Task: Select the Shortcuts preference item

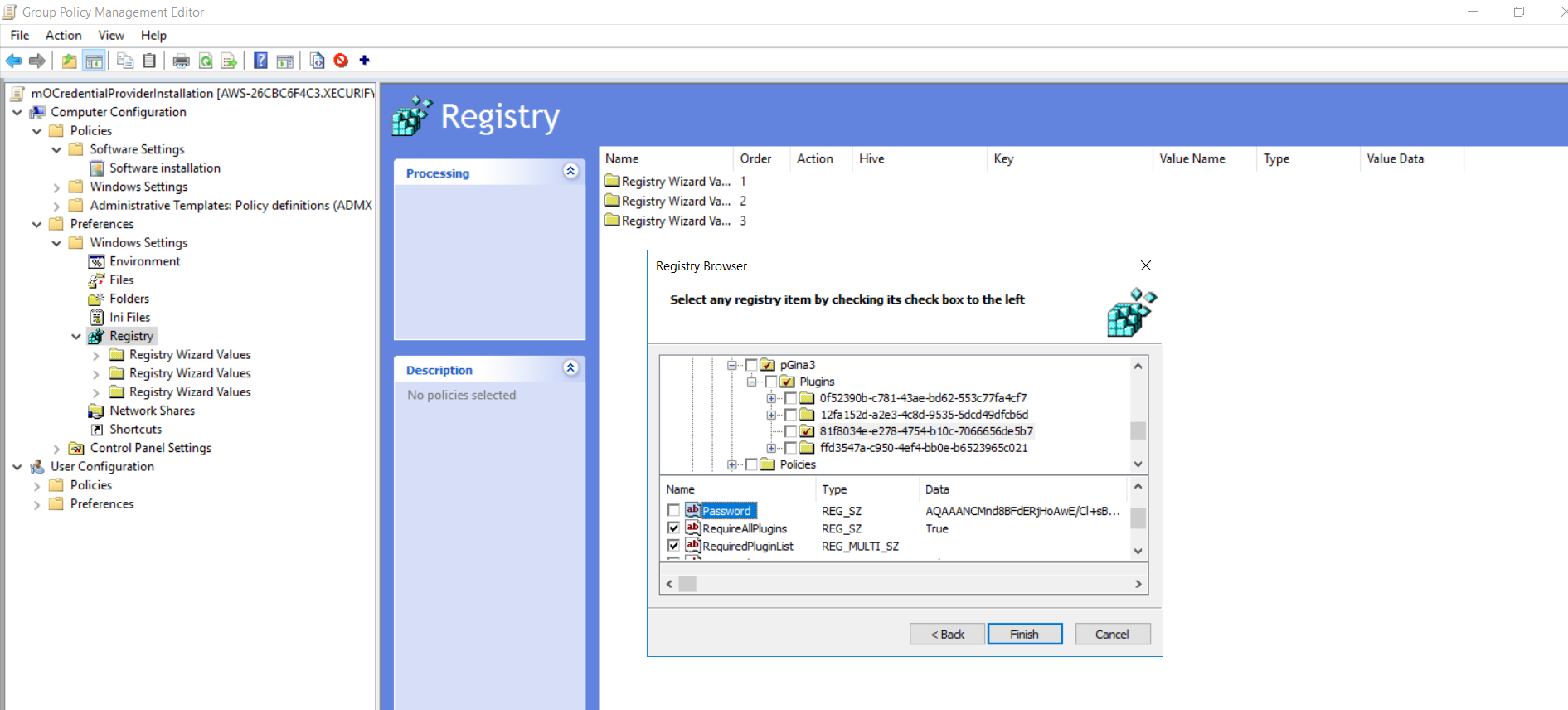Action: [135, 429]
